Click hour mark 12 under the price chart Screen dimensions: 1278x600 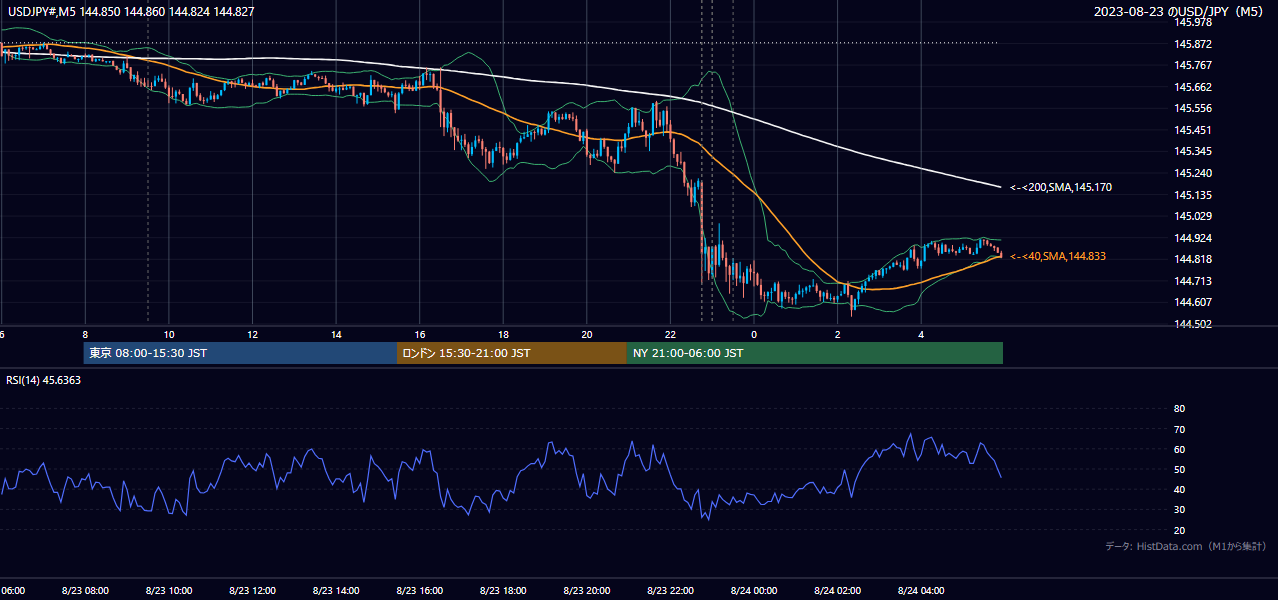pyautogui.click(x=252, y=334)
